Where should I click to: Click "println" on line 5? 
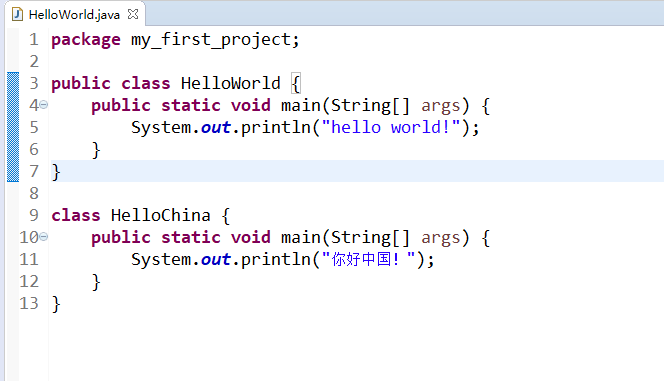pyautogui.click(x=276, y=127)
